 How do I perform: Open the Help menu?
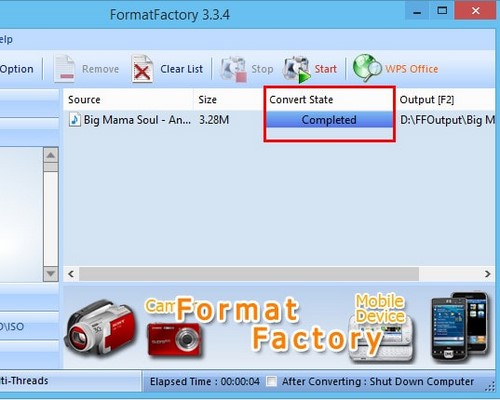(6, 39)
